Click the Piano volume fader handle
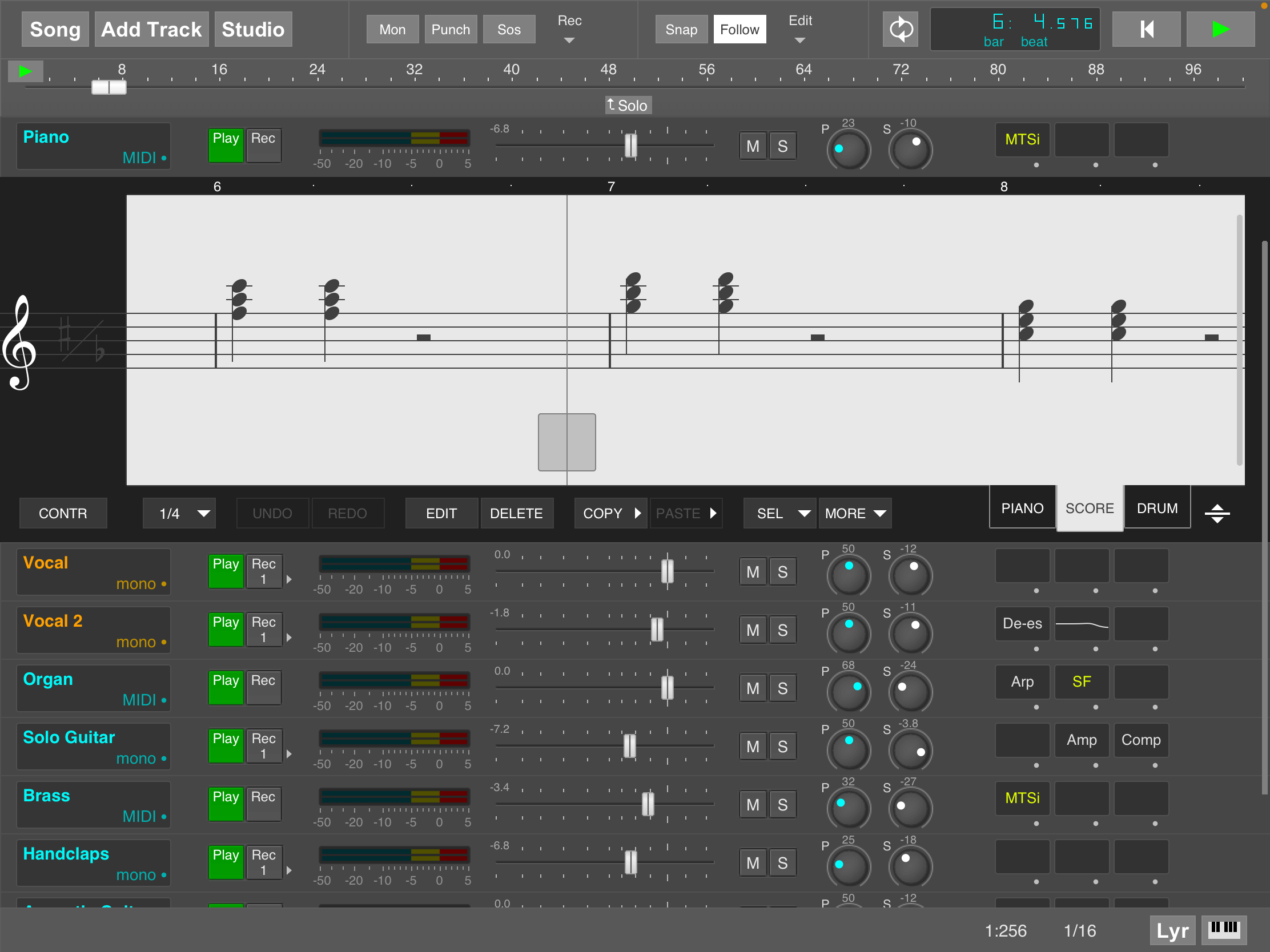Image resolution: width=1270 pixels, height=952 pixels. [x=630, y=146]
